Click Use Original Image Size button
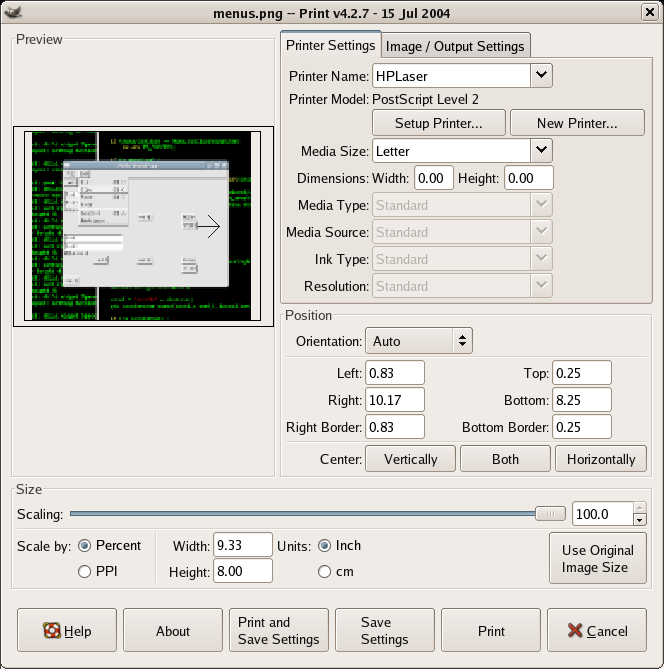Screen dimensions: 664x669 [x=597, y=558]
